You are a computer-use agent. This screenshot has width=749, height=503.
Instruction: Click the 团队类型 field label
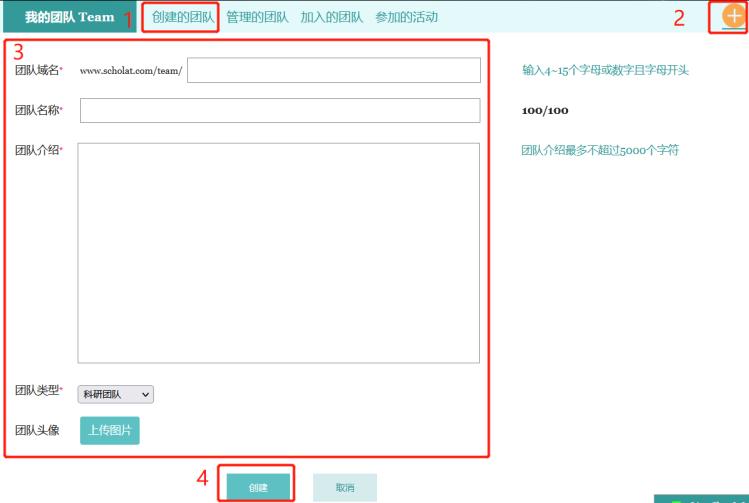[37, 391]
